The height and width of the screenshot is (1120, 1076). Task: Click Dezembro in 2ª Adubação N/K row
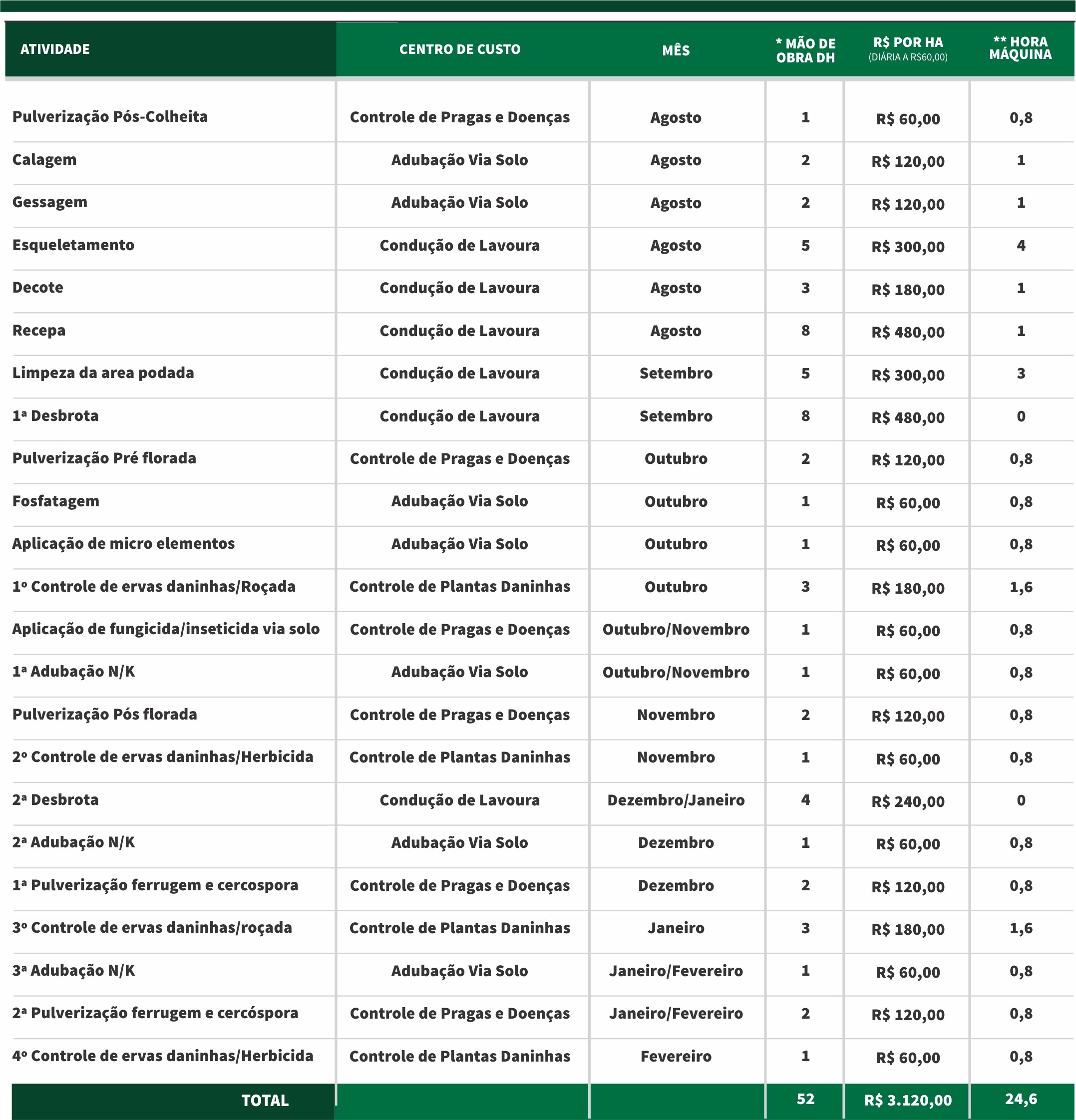coord(676,843)
